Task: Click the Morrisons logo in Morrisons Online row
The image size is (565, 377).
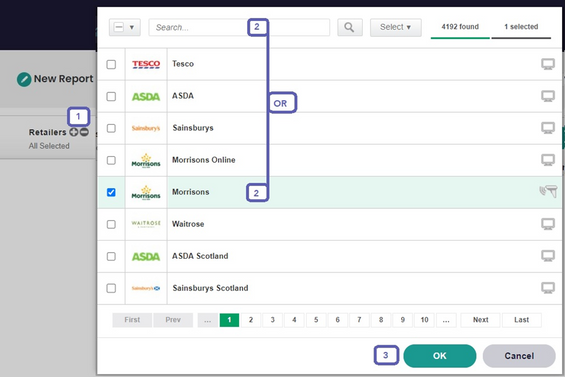Action: (146, 160)
